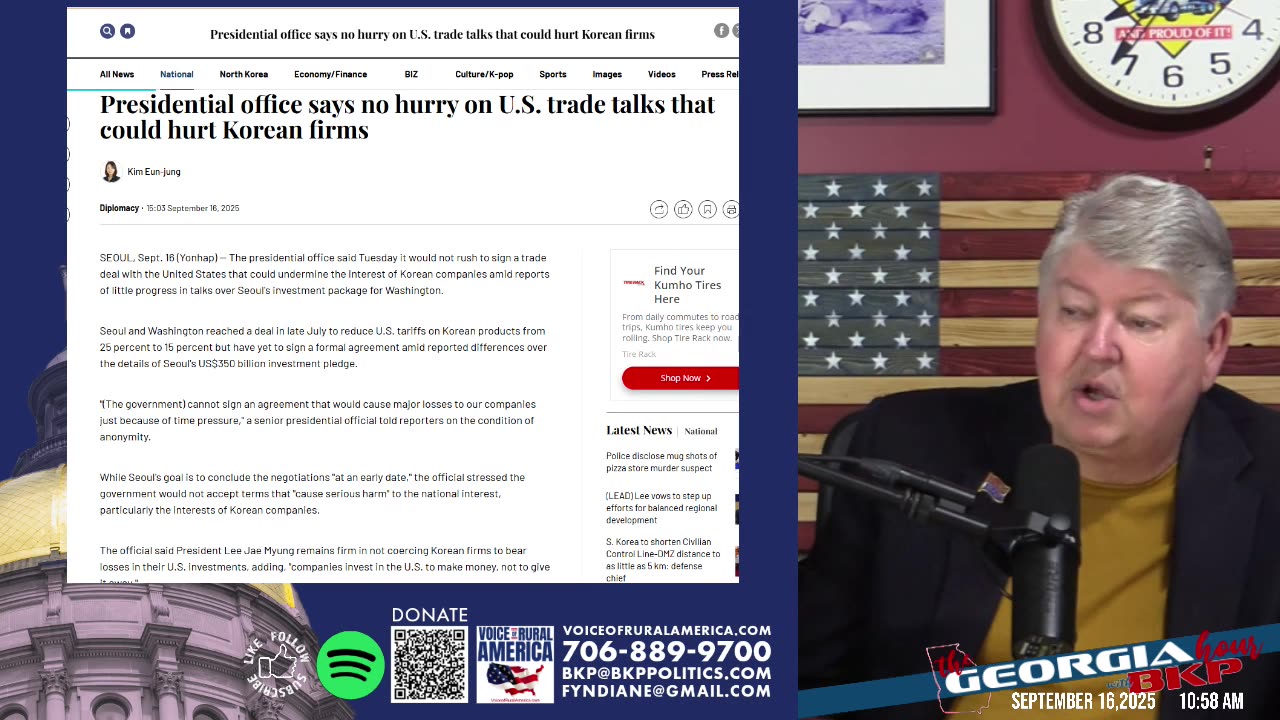This screenshot has height=720, width=1280.
Task: Click author name Kim Eun-jung
Action: click(x=154, y=172)
